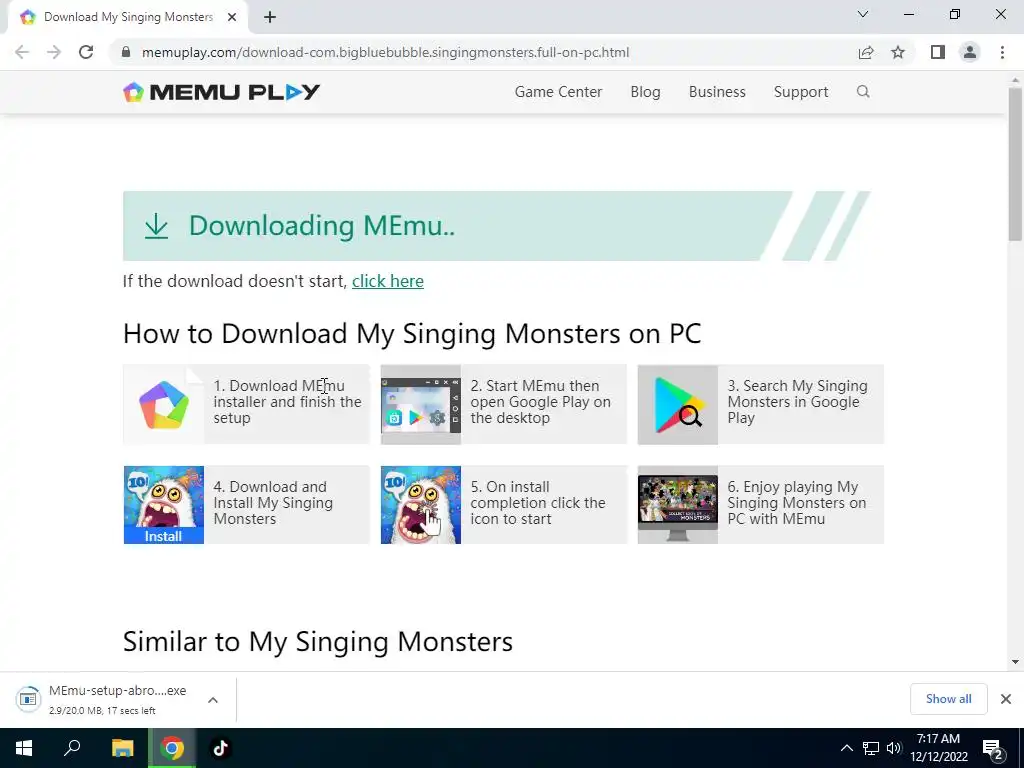Image resolution: width=1024 pixels, height=768 pixels.
Task: Click the monster hand-cursor thumbnail in step 5
Action: coord(421,505)
